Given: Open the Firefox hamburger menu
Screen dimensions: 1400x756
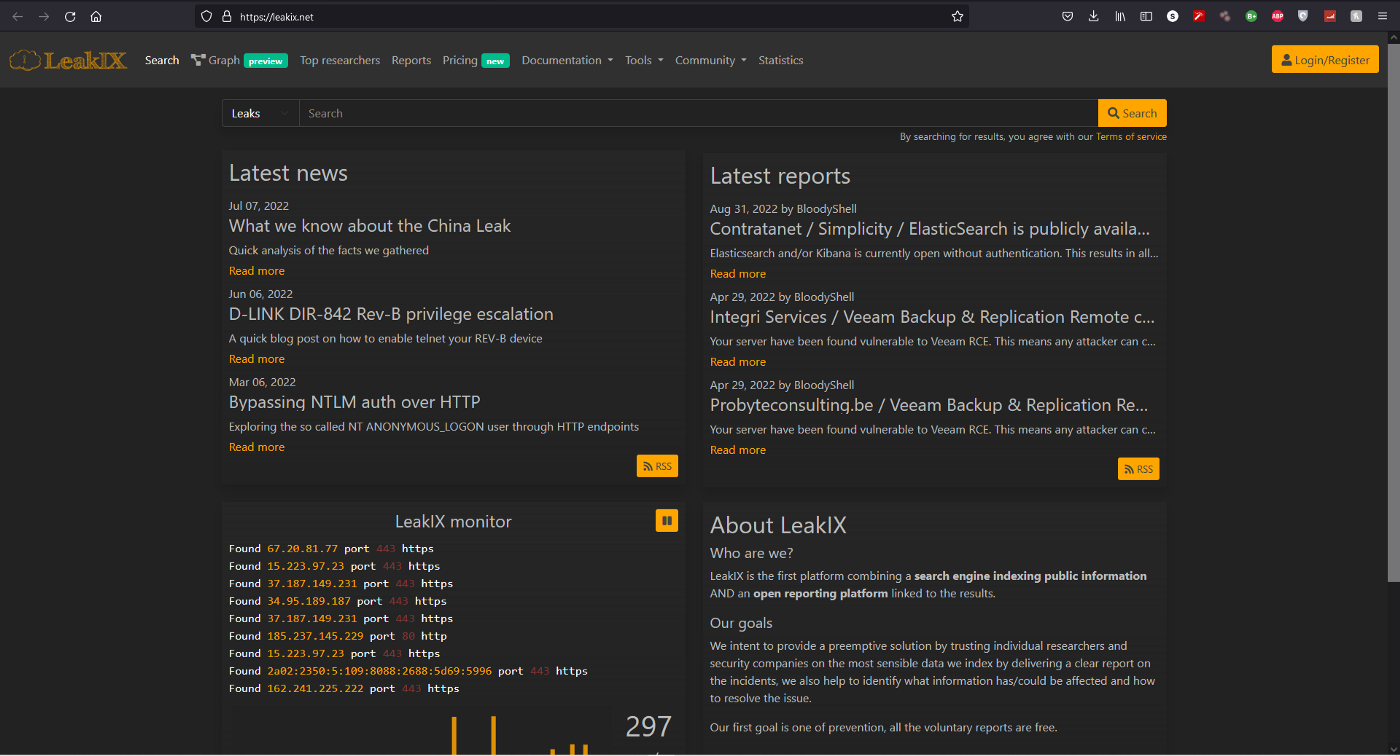Looking at the screenshot, I should click(1383, 16).
